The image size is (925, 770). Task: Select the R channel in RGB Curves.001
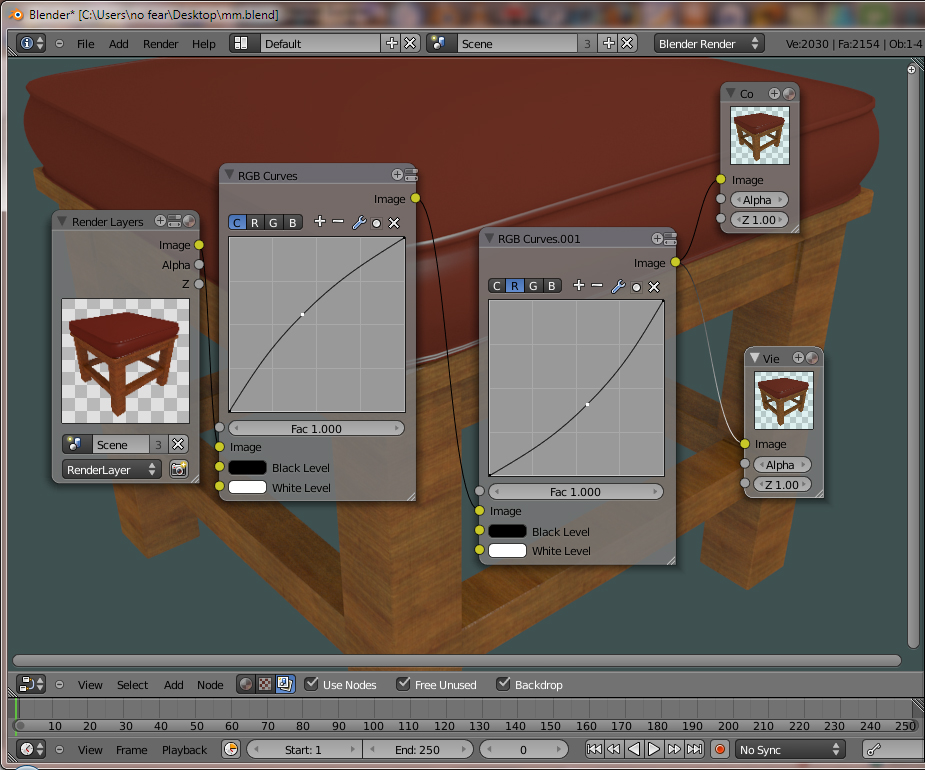click(x=514, y=286)
